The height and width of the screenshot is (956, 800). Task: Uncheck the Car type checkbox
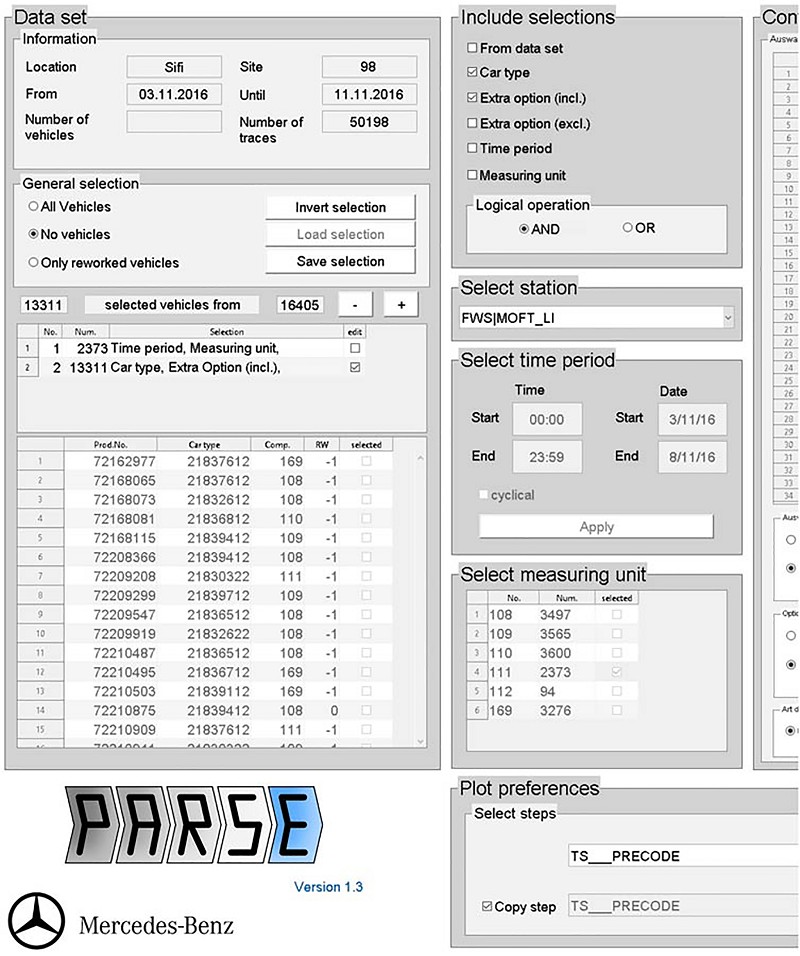pos(472,72)
